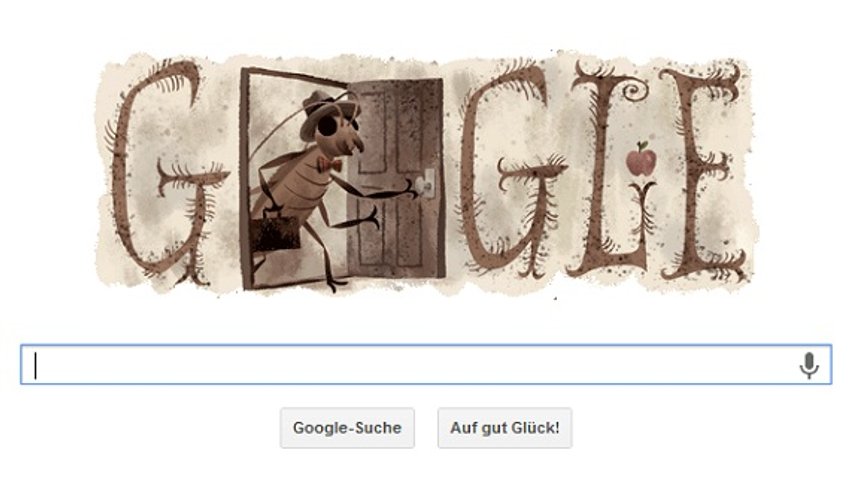Click the insect's red bow tie

(330, 164)
